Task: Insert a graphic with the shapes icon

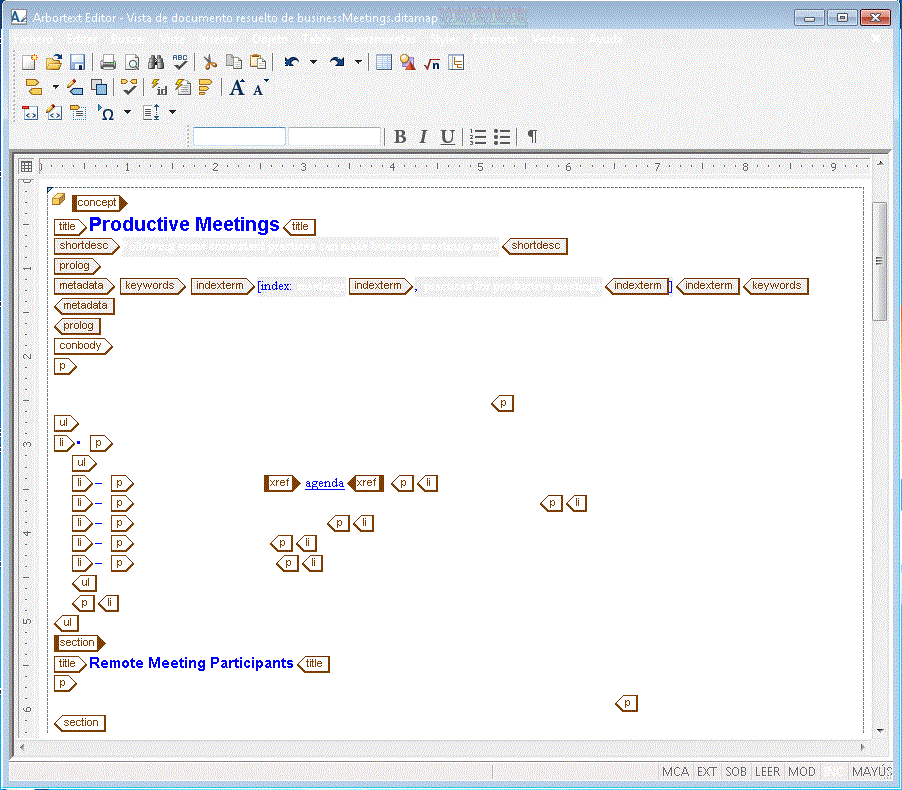Action: (x=407, y=62)
